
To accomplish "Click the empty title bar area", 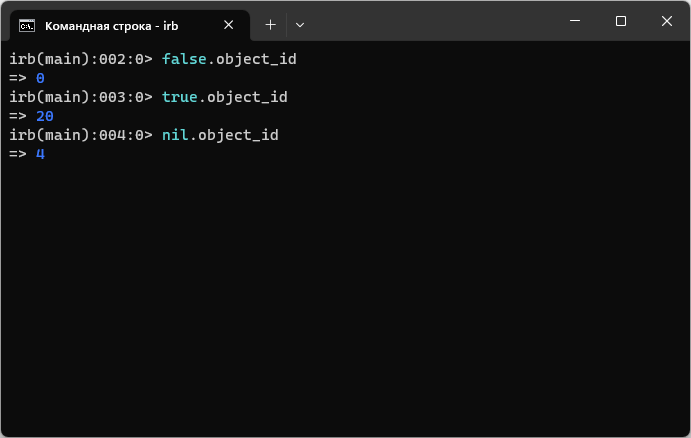I will (430, 22).
